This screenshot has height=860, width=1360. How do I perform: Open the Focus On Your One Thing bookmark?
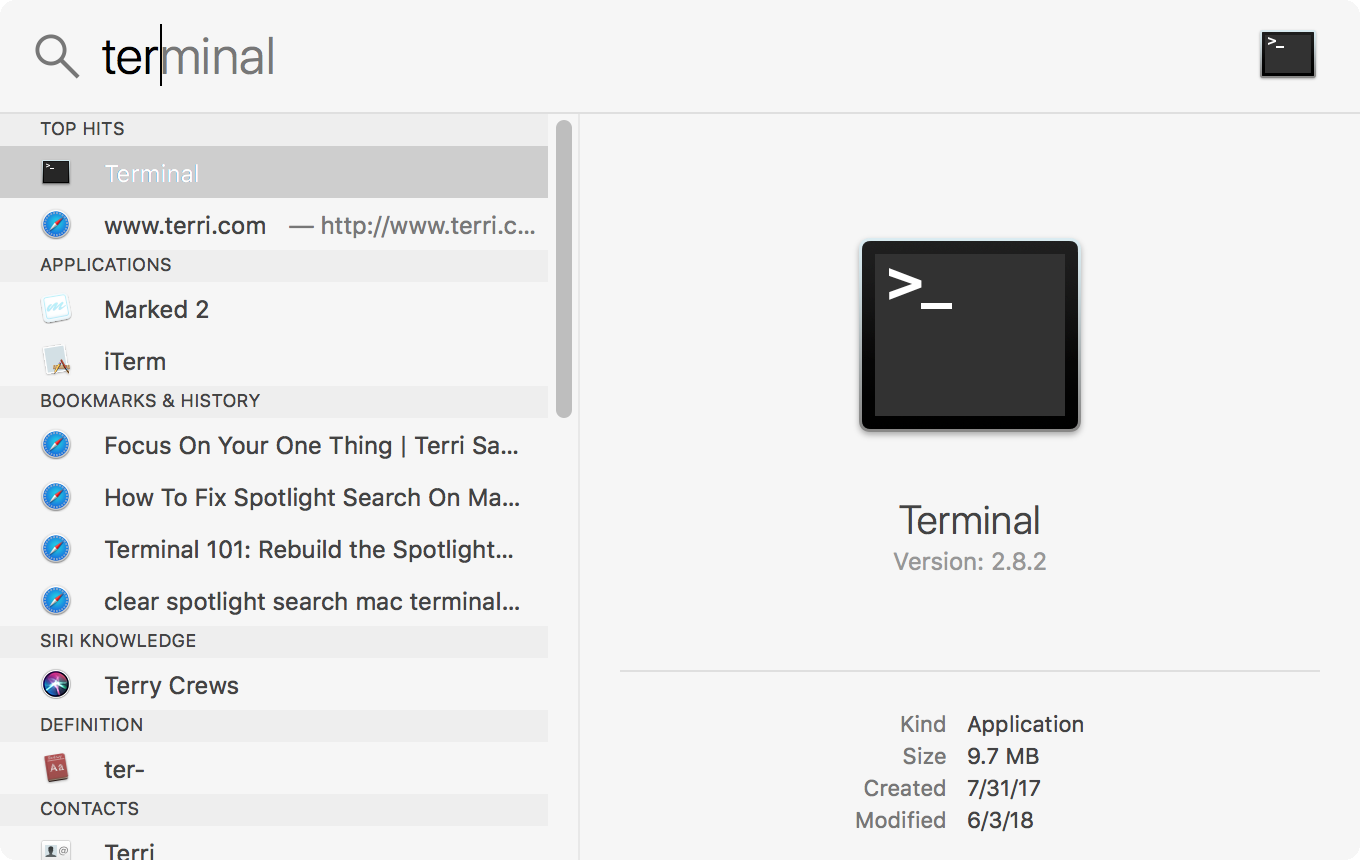[310, 445]
